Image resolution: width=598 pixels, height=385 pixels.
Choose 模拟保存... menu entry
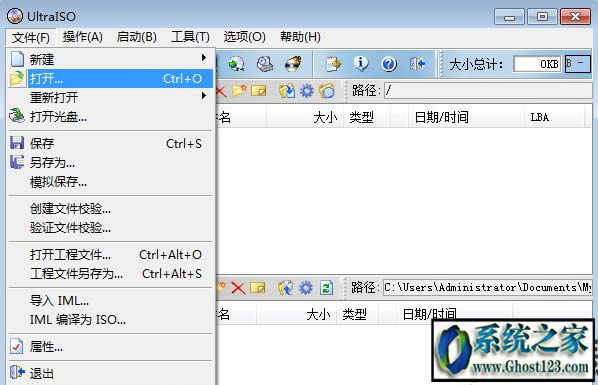pyautogui.click(x=111, y=182)
